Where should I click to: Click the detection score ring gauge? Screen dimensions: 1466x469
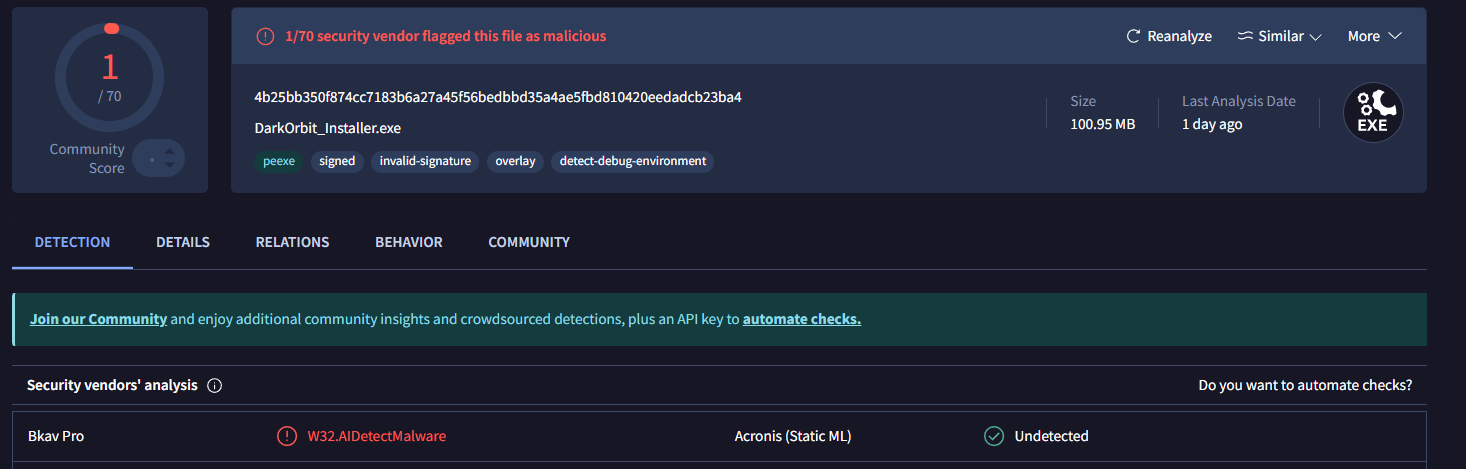click(x=109, y=76)
